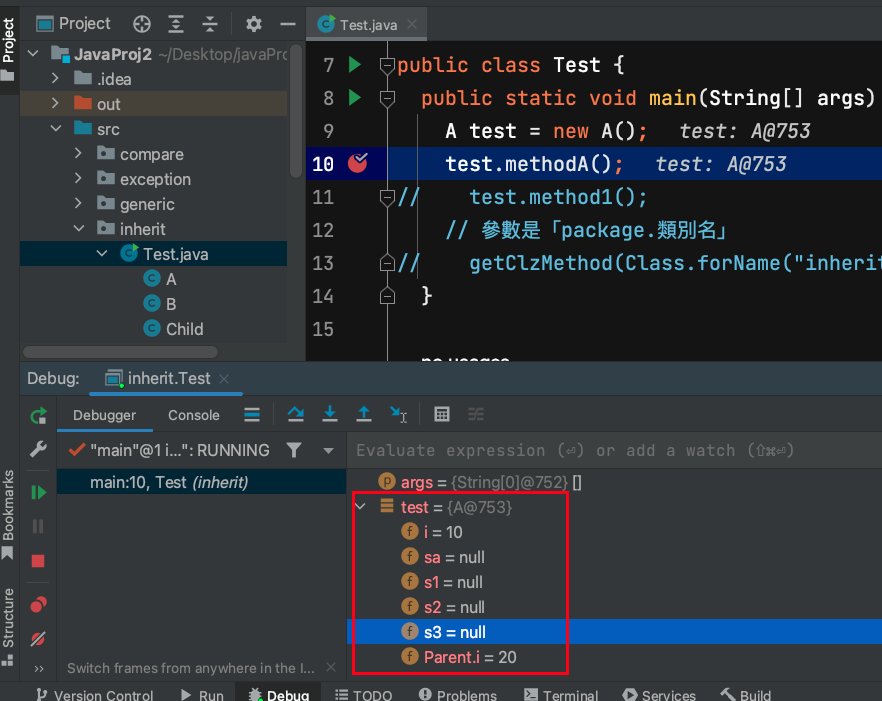Run main method via gutter arrow line 8
Screen dimensions: 882x701
pos(354,98)
